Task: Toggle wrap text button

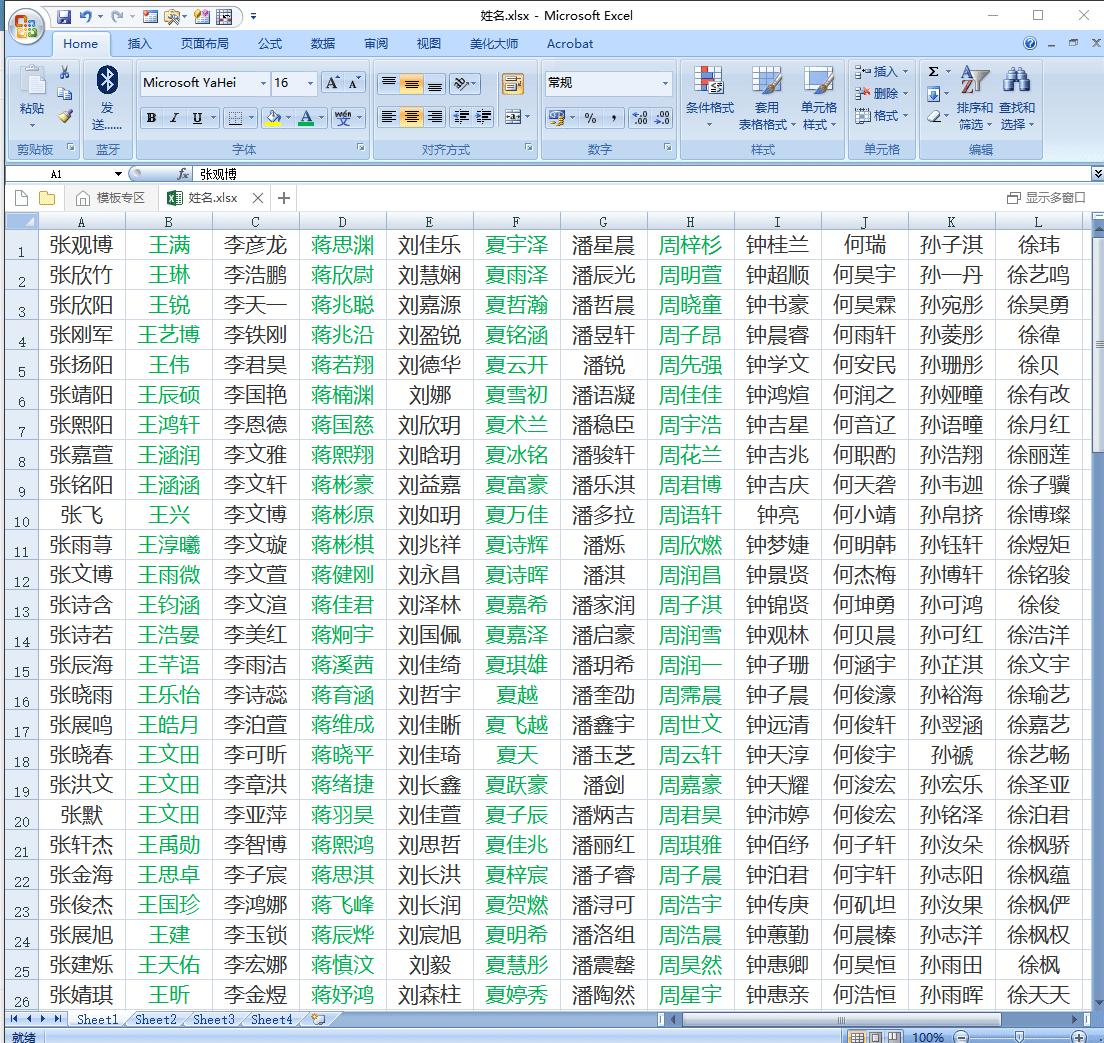Action: pyautogui.click(x=512, y=84)
